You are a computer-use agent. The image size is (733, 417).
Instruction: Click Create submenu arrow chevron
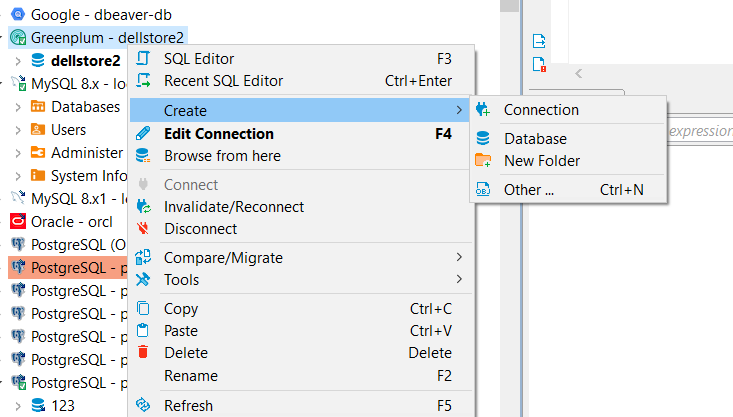(459, 110)
